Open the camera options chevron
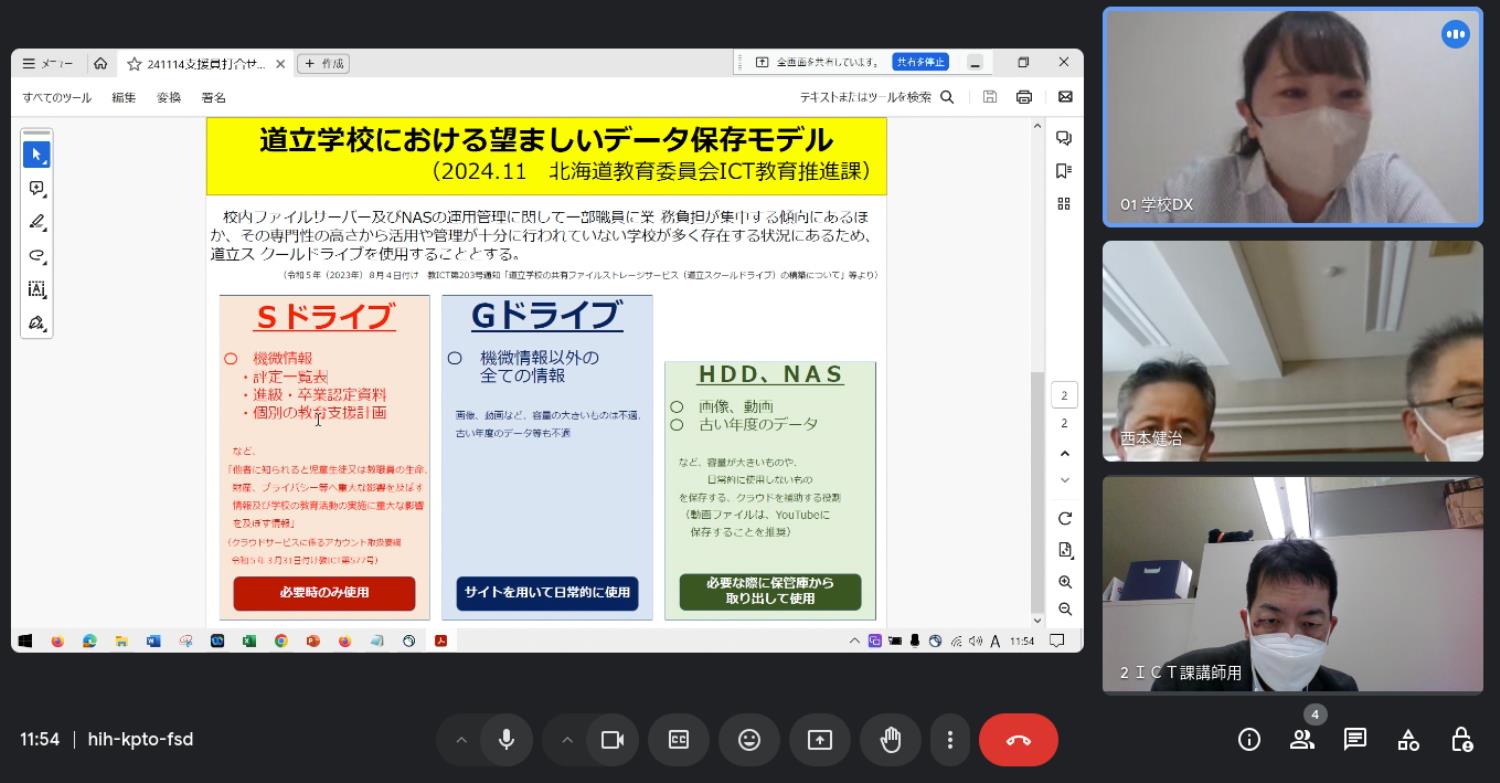The image size is (1500, 783). pos(566,740)
